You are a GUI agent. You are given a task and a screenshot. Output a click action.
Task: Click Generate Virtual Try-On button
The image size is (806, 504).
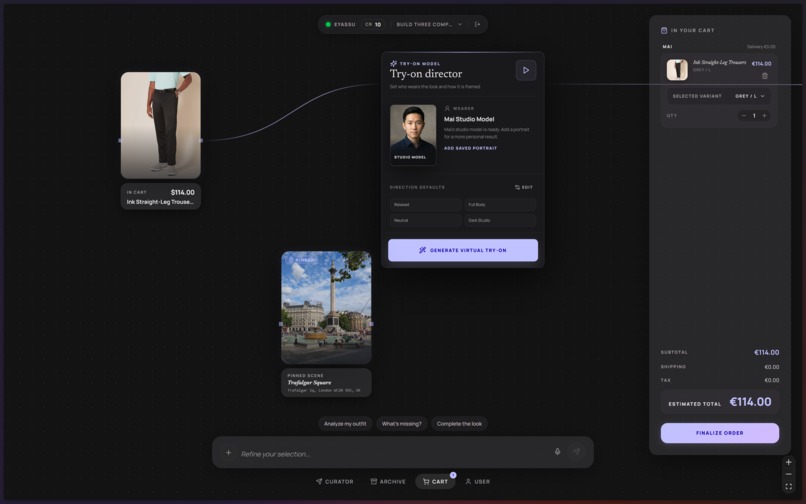tap(463, 250)
